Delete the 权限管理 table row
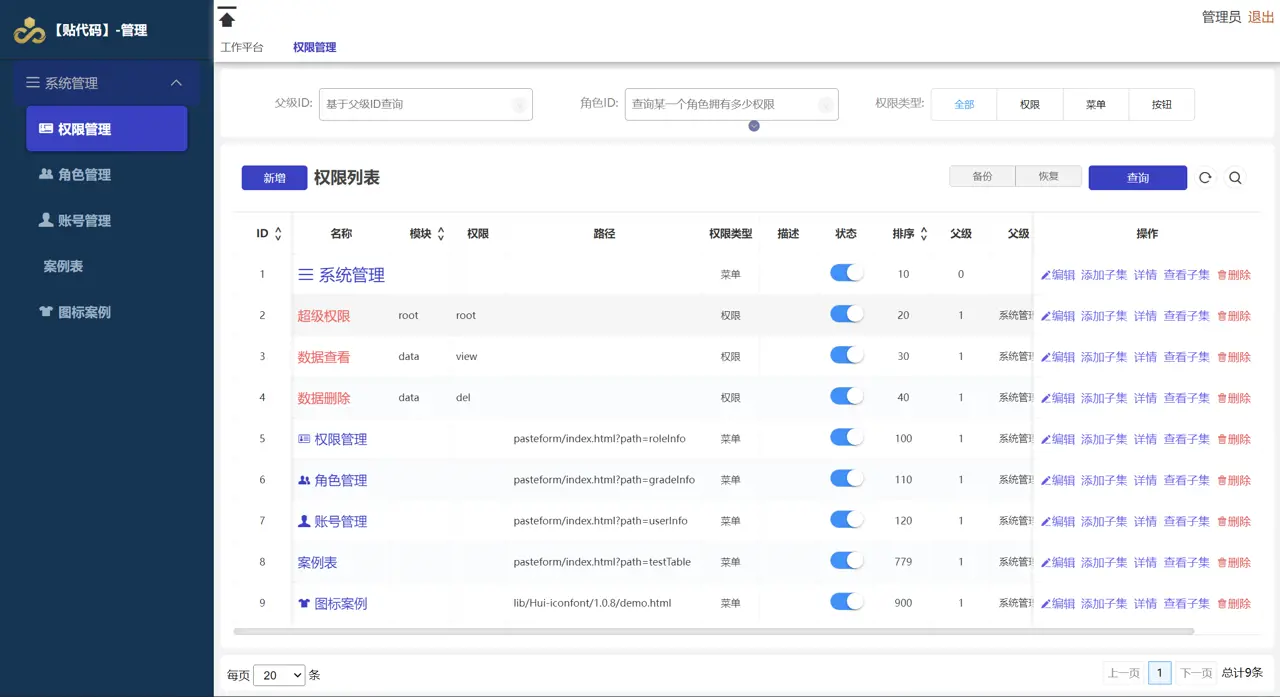The width and height of the screenshot is (1280, 697). click(x=1234, y=439)
